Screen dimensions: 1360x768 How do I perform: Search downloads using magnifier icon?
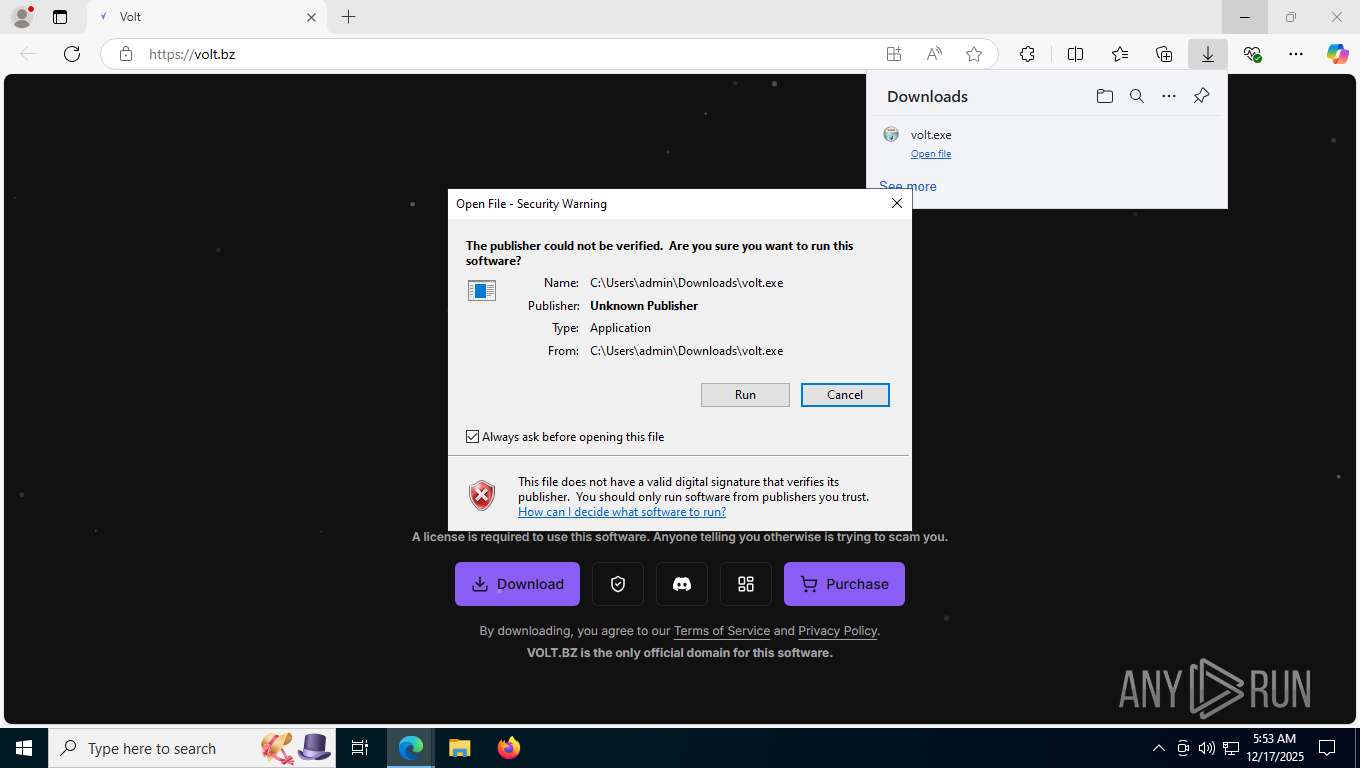pyautogui.click(x=1136, y=96)
